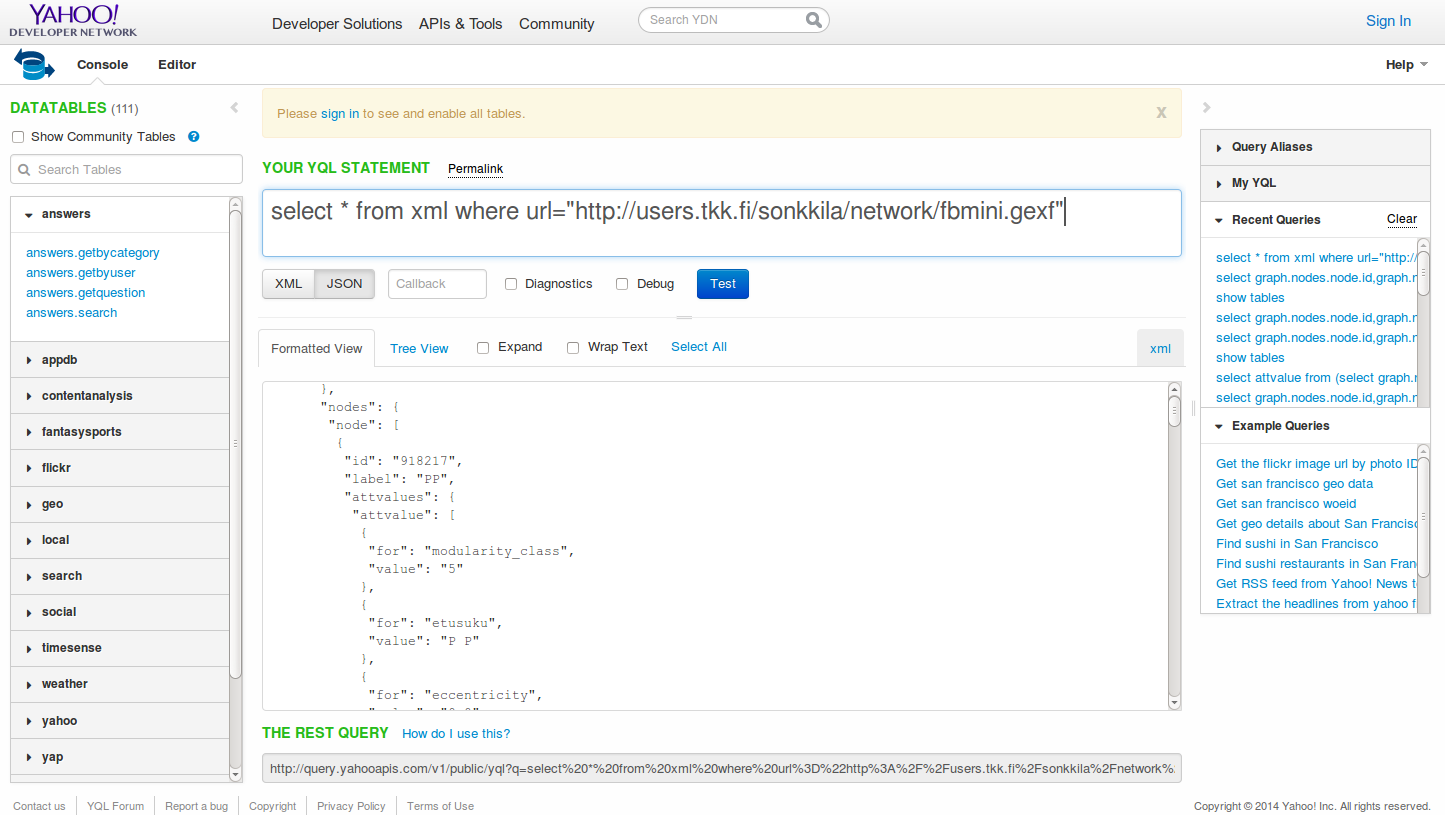Expand the Query Aliases section
Image resolution: width=1445 pixels, height=815 pixels.
[1271, 147]
